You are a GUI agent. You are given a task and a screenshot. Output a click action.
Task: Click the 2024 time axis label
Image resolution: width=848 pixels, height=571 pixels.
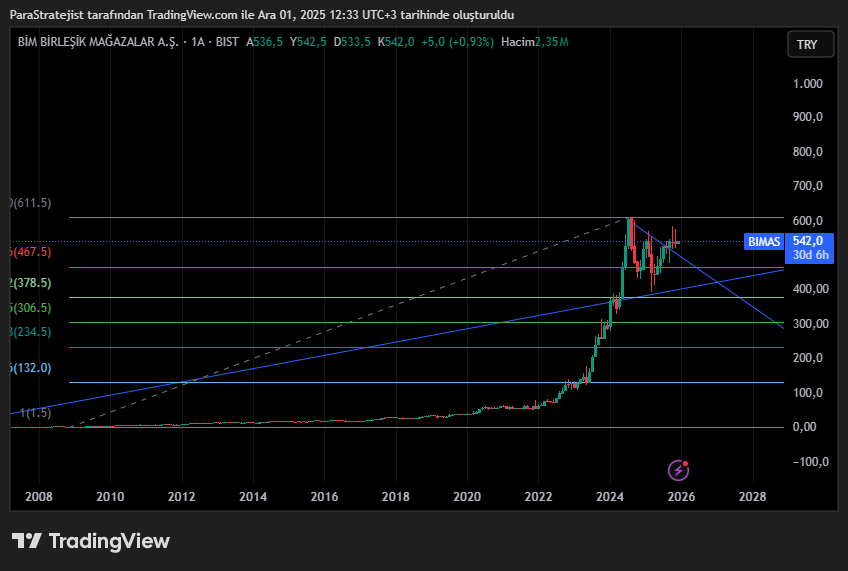(610, 496)
